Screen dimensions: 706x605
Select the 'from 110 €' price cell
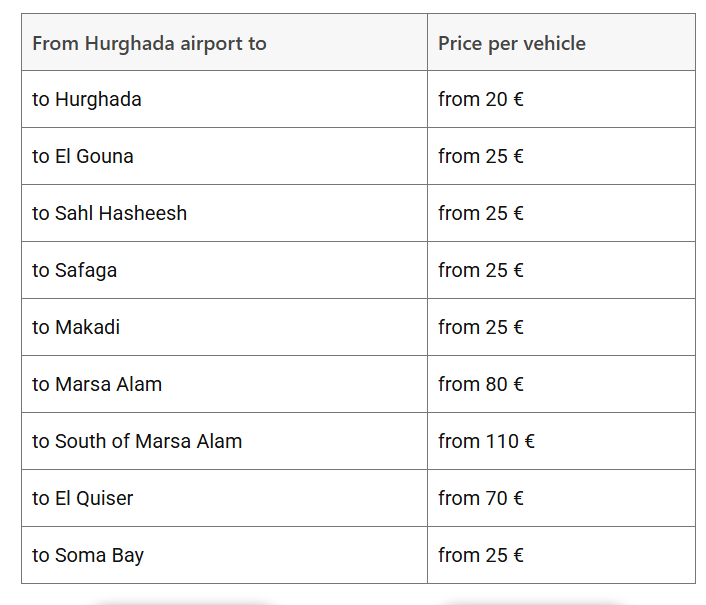point(486,441)
